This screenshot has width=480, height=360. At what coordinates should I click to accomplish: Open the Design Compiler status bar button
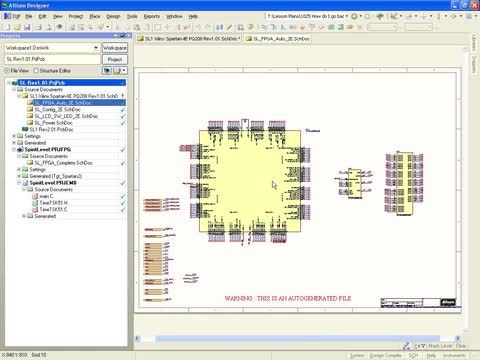point(385,356)
